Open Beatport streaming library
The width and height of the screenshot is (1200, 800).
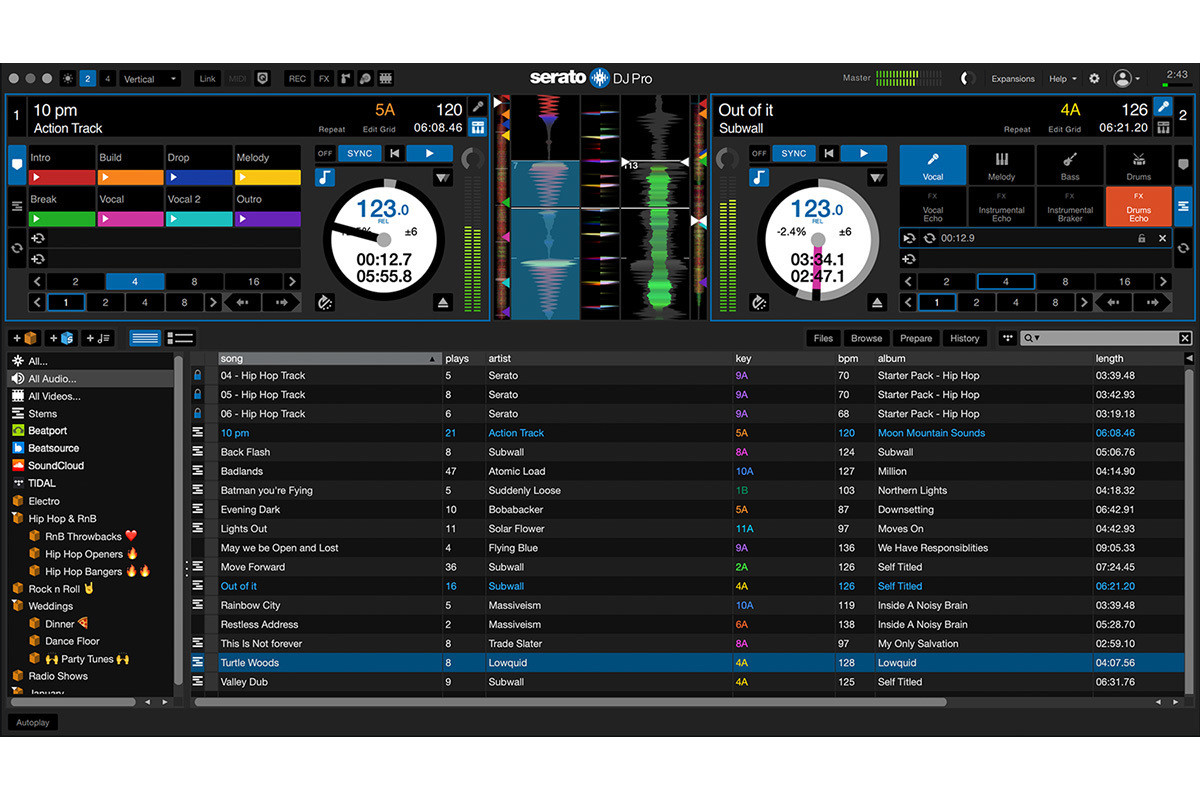(47, 431)
